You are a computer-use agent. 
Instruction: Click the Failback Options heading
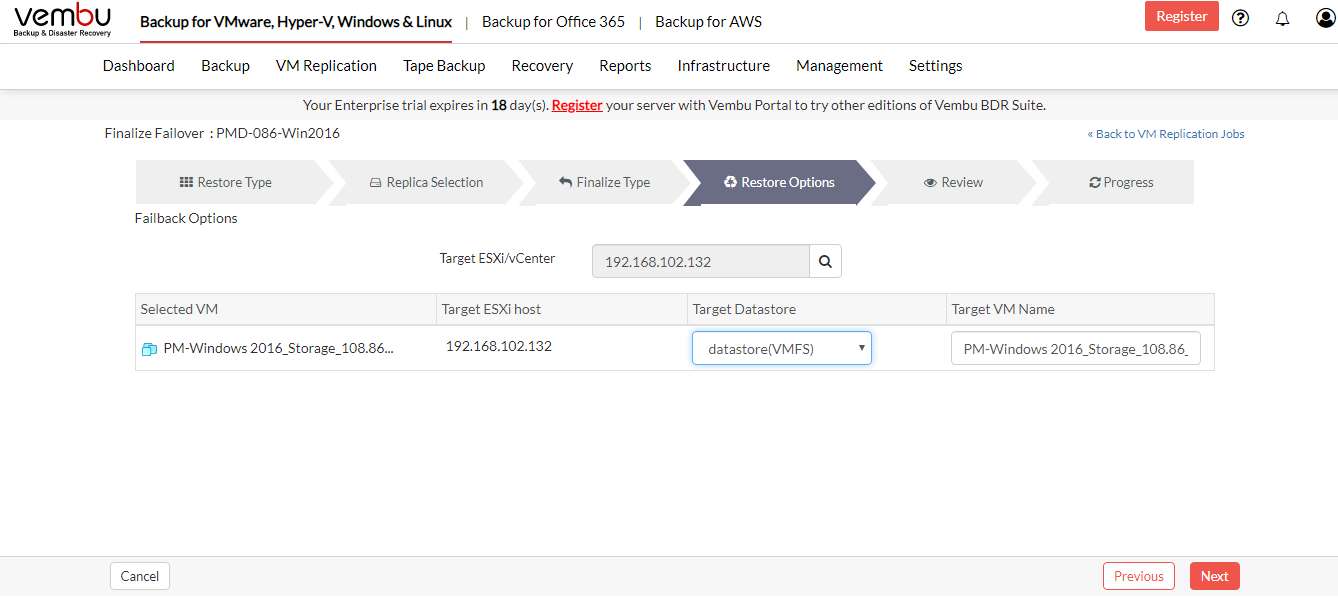click(x=186, y=218)
